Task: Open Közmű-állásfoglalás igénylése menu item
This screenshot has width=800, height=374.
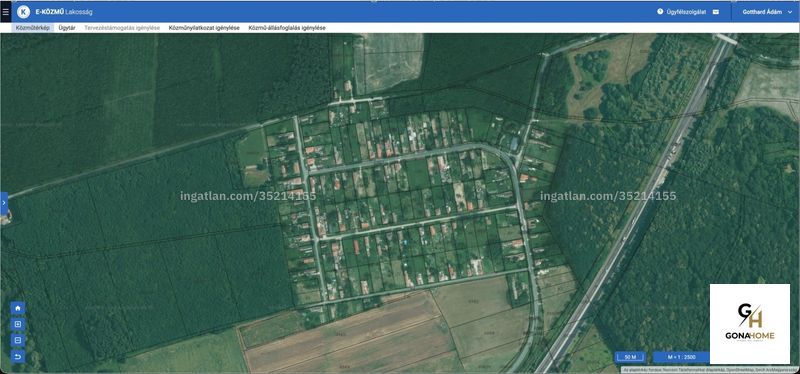Action: [x=287, y=28]
